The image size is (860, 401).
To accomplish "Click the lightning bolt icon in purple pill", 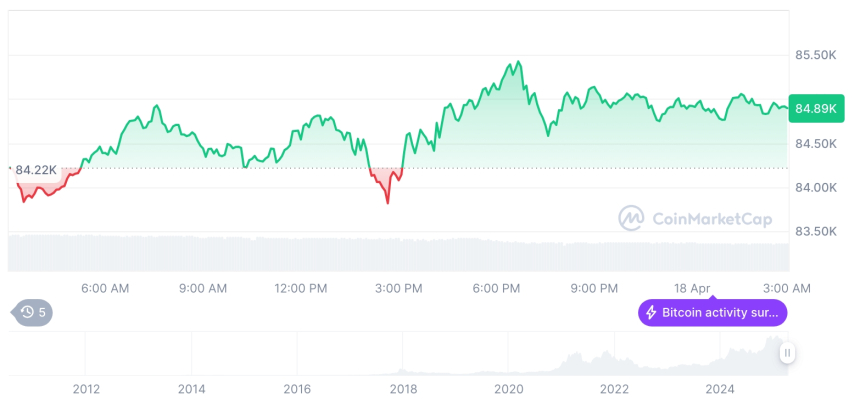I will (x=651, y=313).
